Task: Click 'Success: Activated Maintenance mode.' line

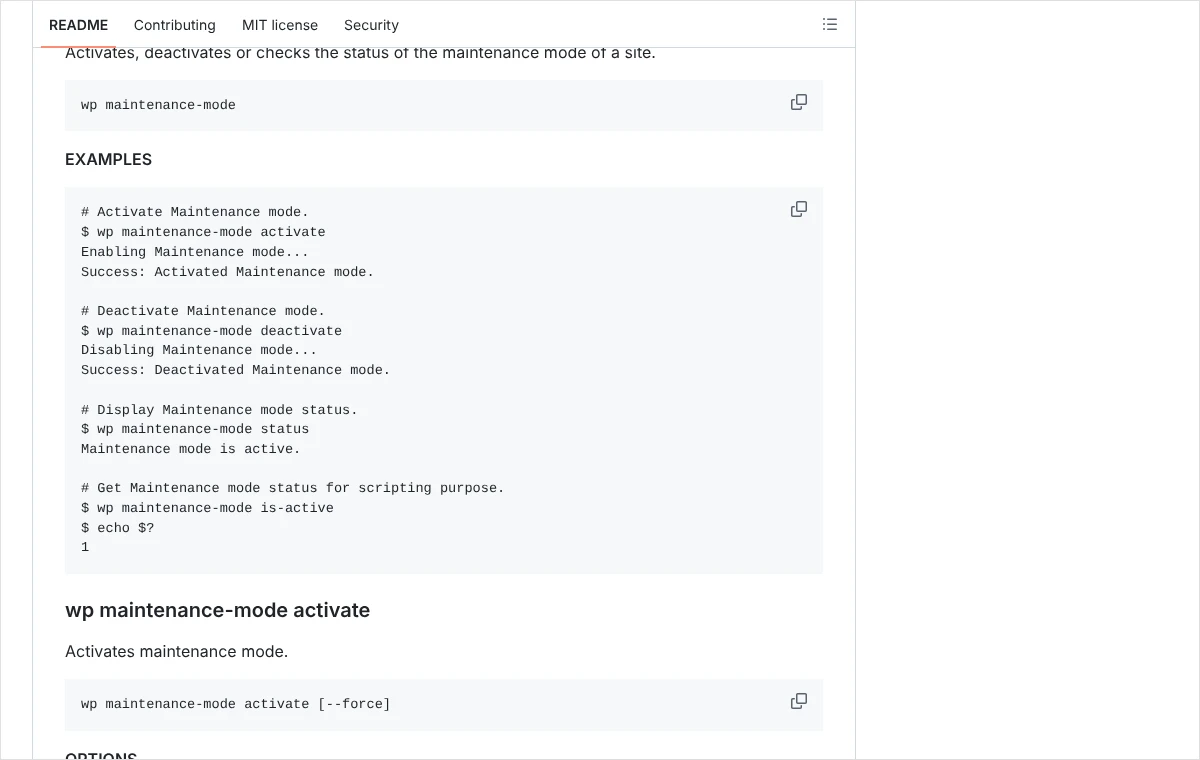Action: pos(227,272)
